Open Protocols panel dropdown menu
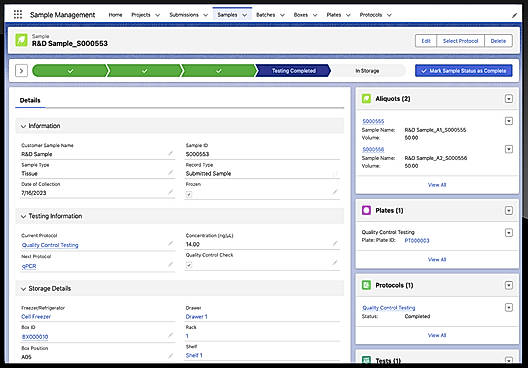The height and width of the screenshot is (368, 528). coord(509,285)
